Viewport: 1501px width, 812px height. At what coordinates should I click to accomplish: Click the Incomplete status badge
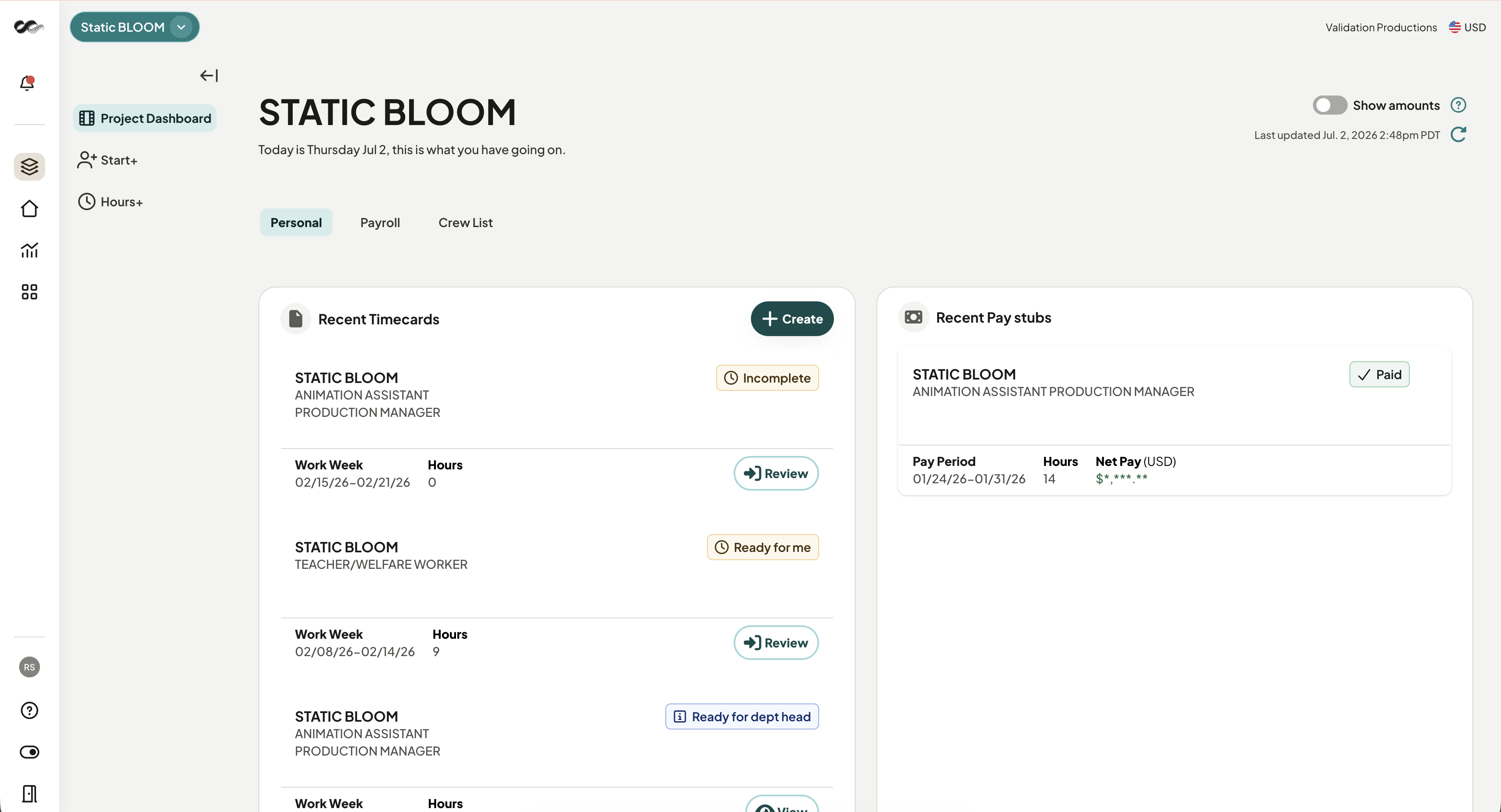click(x=767, y=378)
